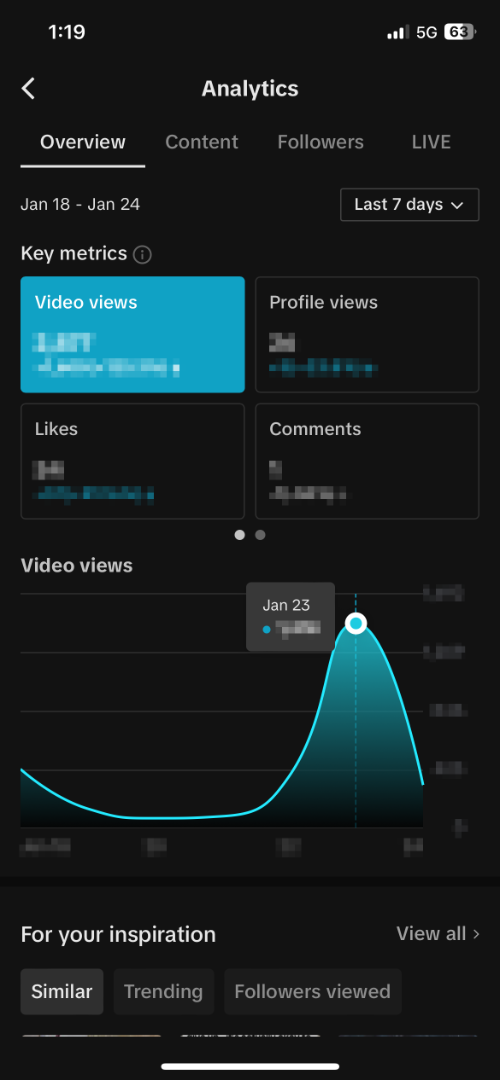Expand View all inspiration chevron

click(475, 934)
